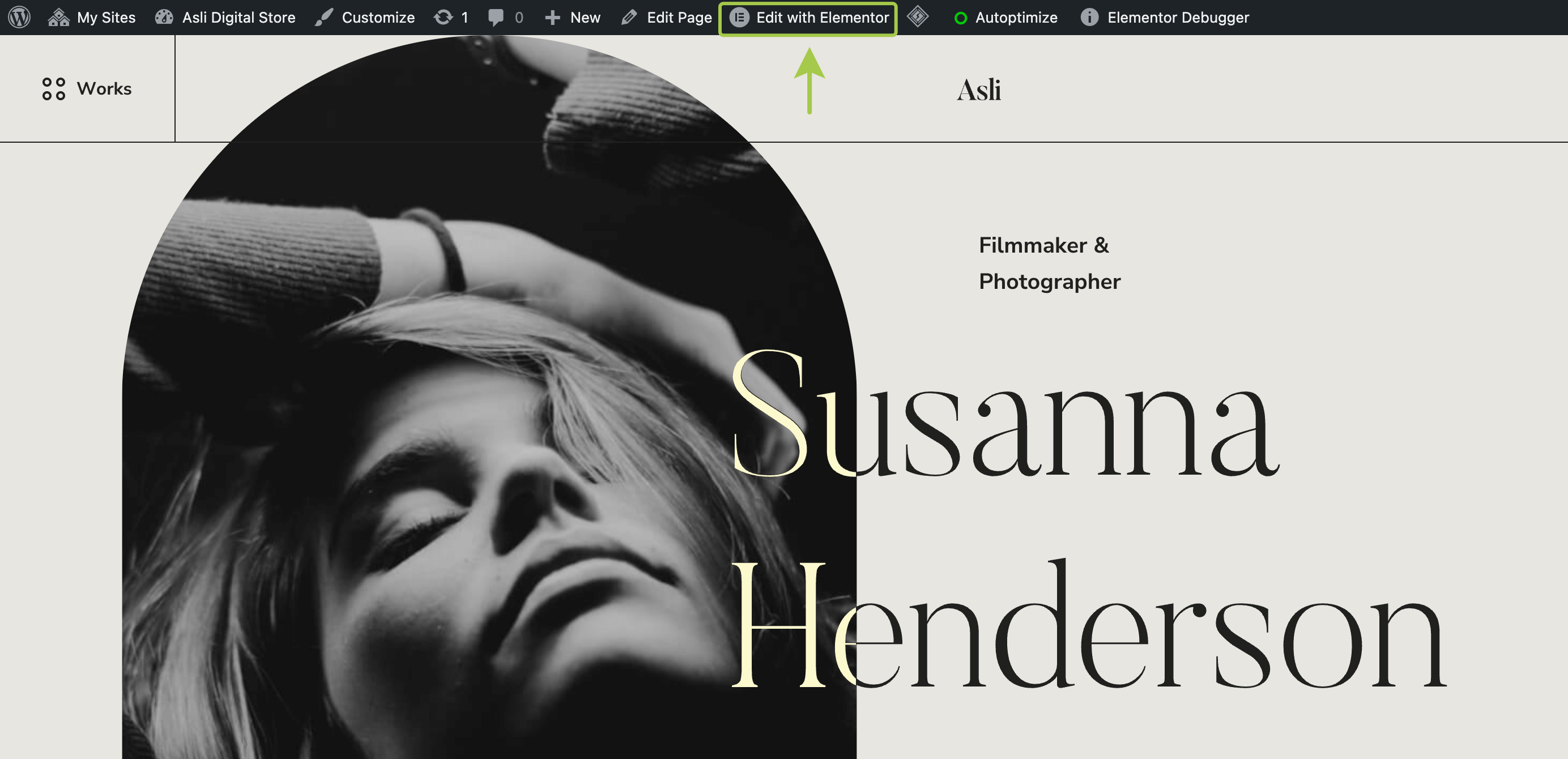Click the dashboard gauge icon
The image size is (1568, 759).
(164, 17)
